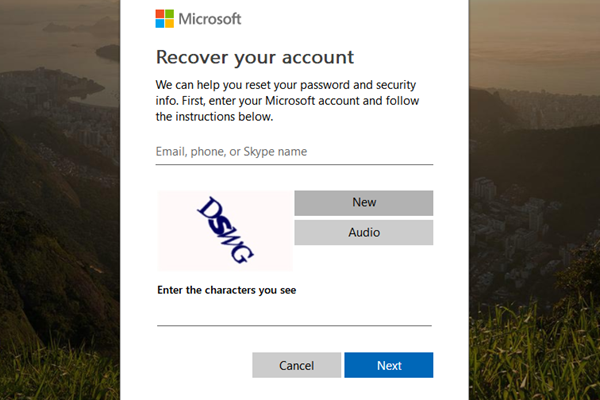Click the Microsoft wordmark text
Viewport: 600px width, 400px height.
pyautogui.click(x=209, y=18)
